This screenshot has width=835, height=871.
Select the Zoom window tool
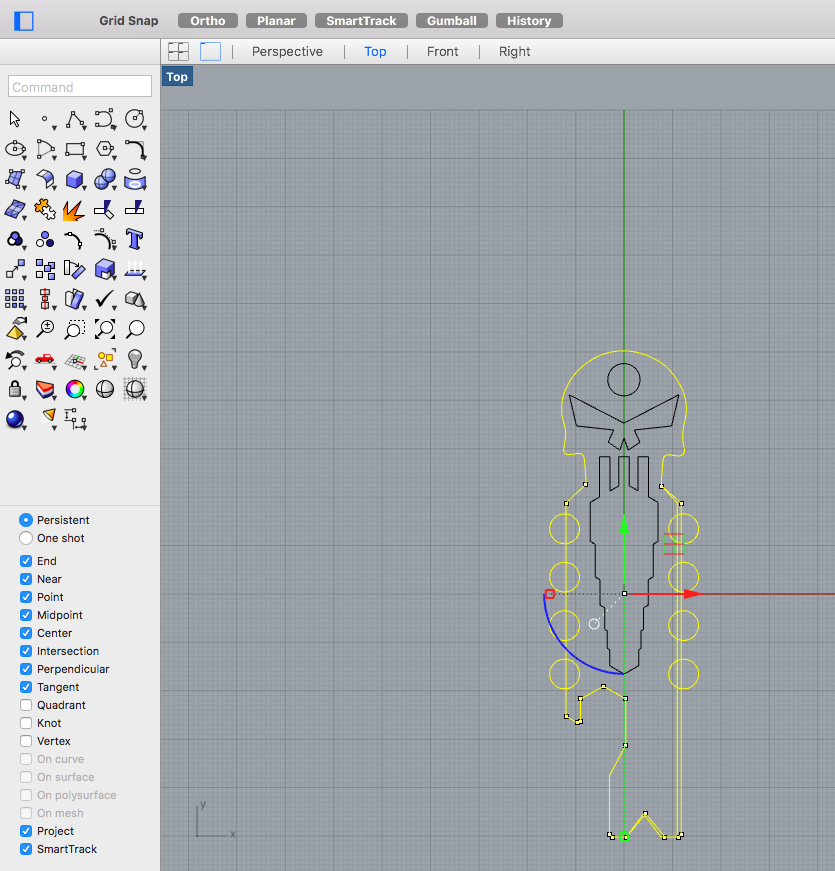coord(74,328)
